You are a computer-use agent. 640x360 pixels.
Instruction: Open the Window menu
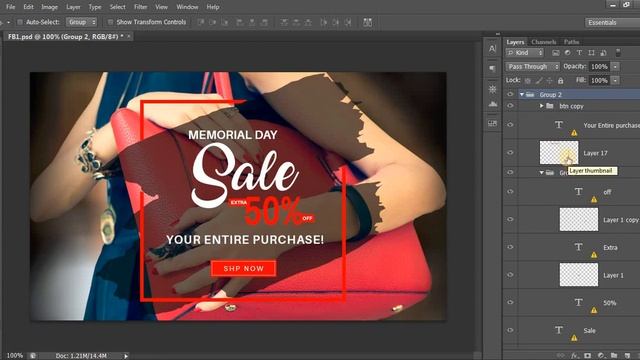(x=187, y=7)
